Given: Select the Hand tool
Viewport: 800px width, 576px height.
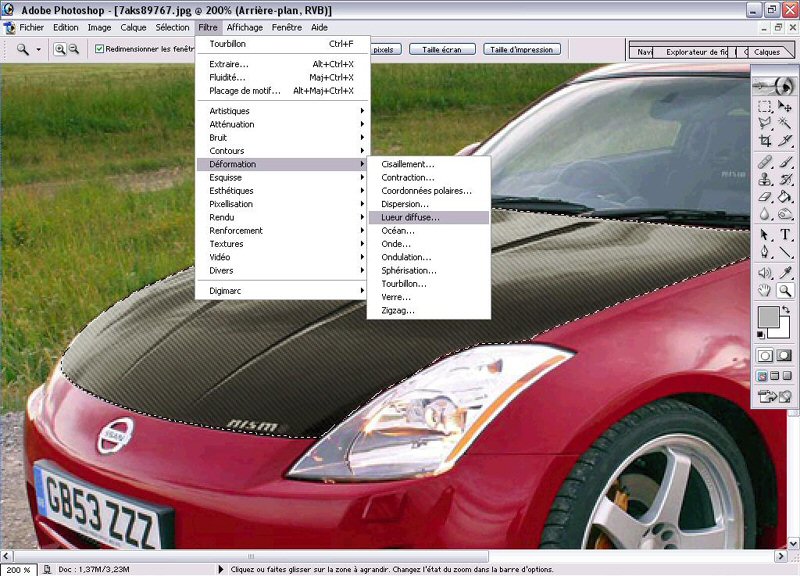Looking at the screenshot, I should [764, 291].
